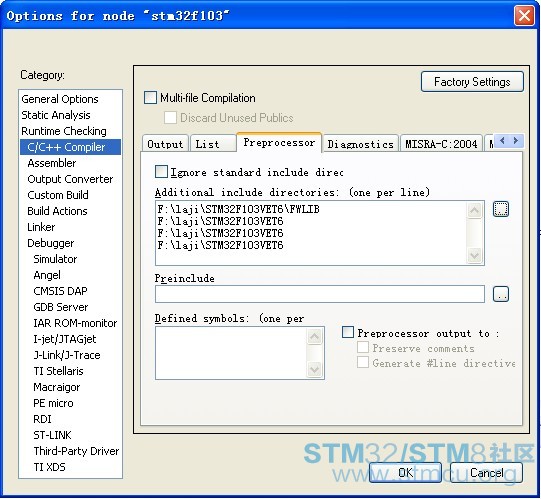
Task: Dismiss dialog with Cancel button
Action: 486,473
